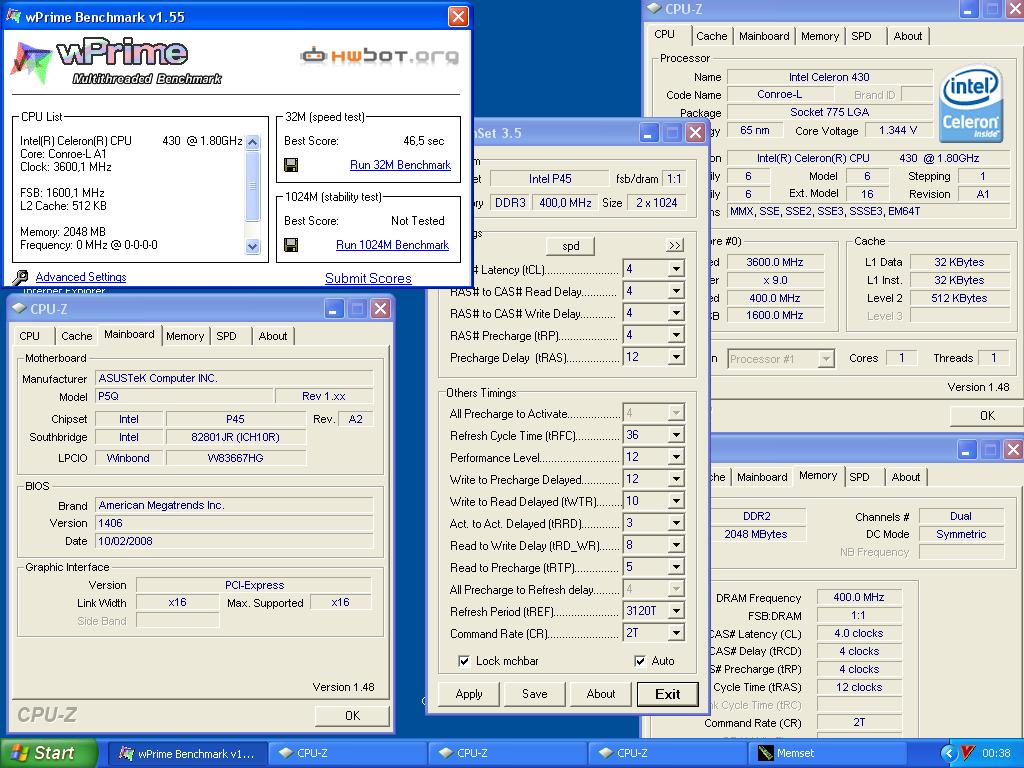The height and width of the screenshot is (768, 1024).
Task: Click the Run 32M Benchmark link
Action: point(400,165)
